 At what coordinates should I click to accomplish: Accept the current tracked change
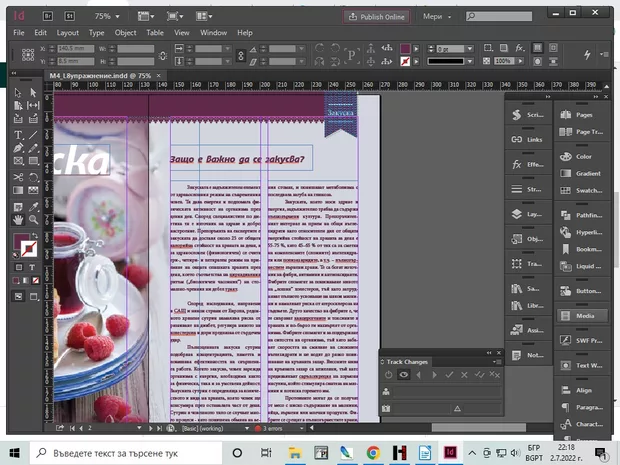coord(449,374)
